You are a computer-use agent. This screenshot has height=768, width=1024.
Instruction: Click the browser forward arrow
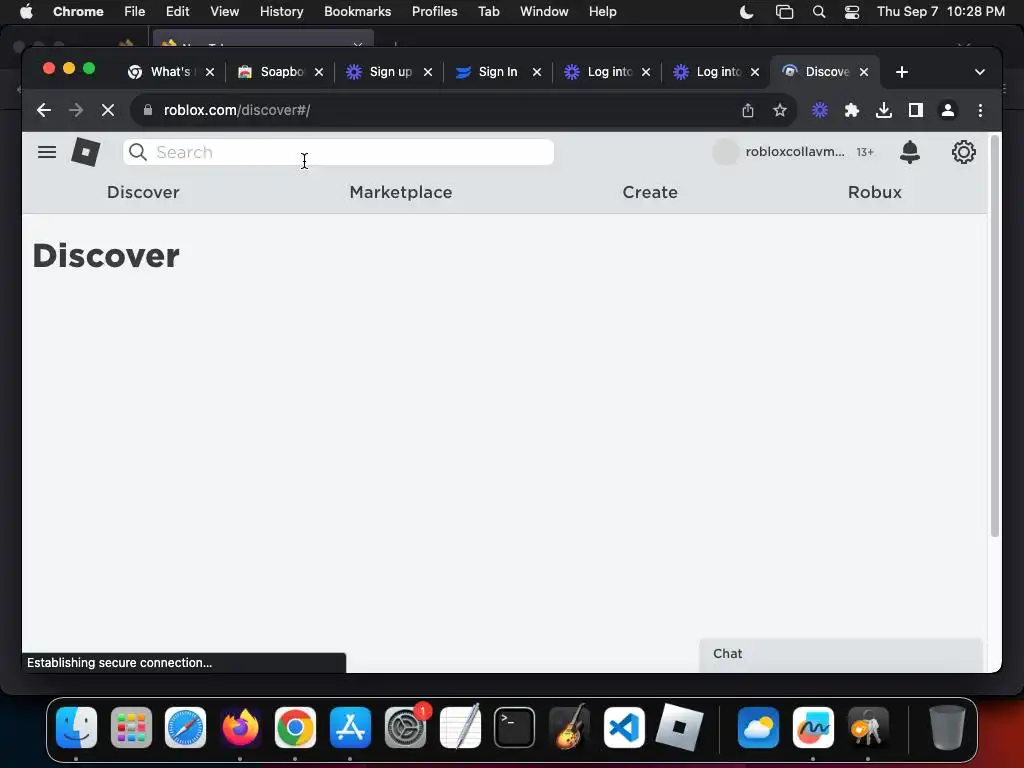point(76,110)
